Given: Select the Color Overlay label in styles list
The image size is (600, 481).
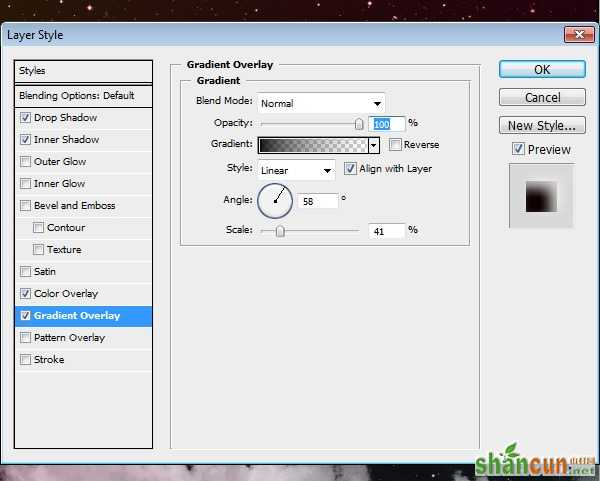Looking at the screenshot, I should [x=66, y=293].
